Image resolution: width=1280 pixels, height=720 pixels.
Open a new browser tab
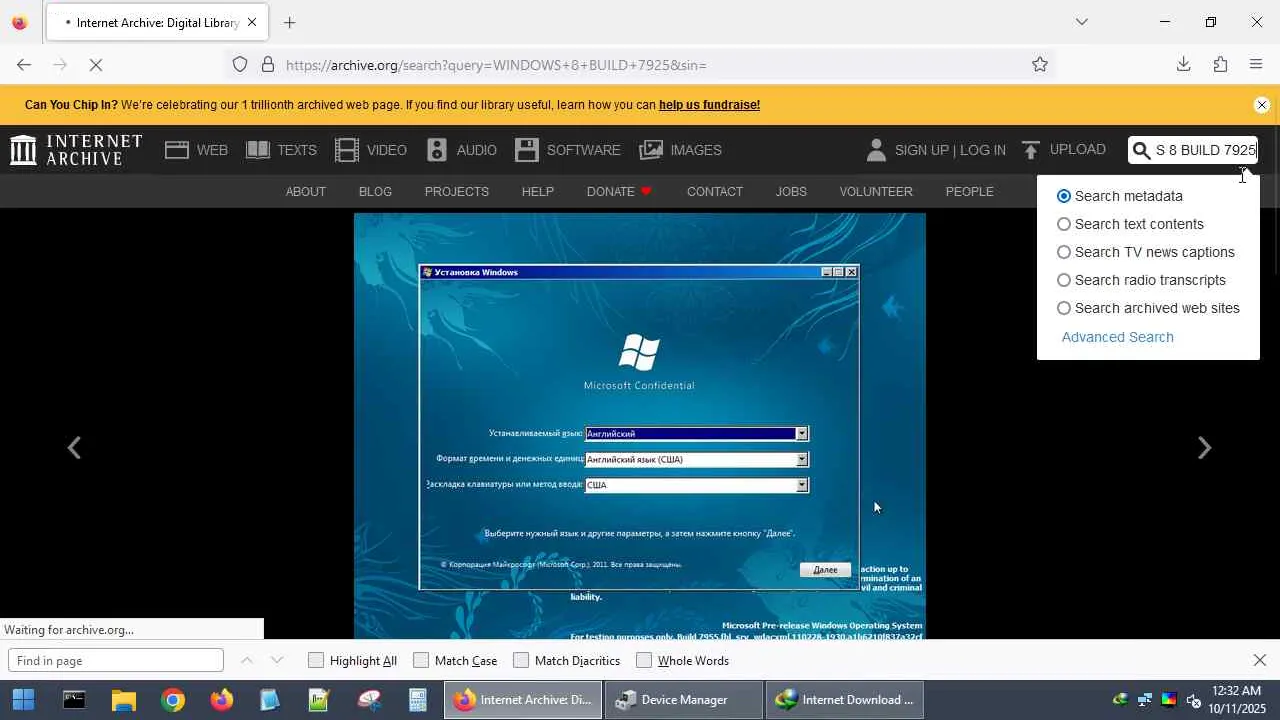click(x=290, y=22)
